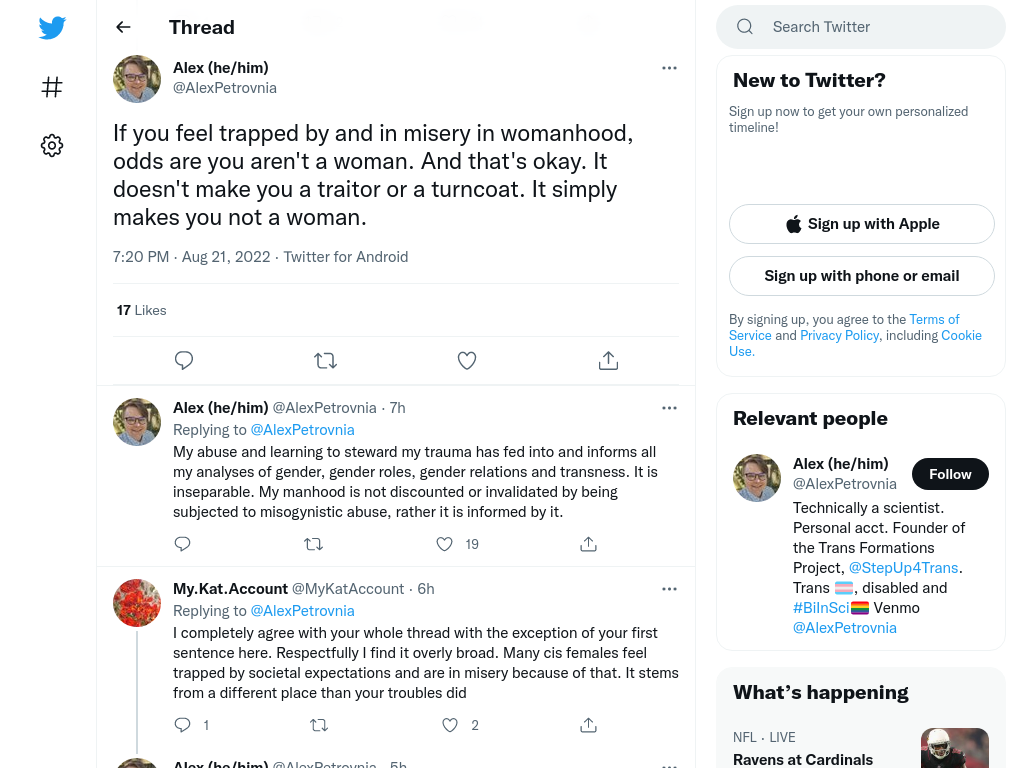Go back with the Thread arrow
The height and width of the screenshot is (768, 1024).
coord(123,27)
